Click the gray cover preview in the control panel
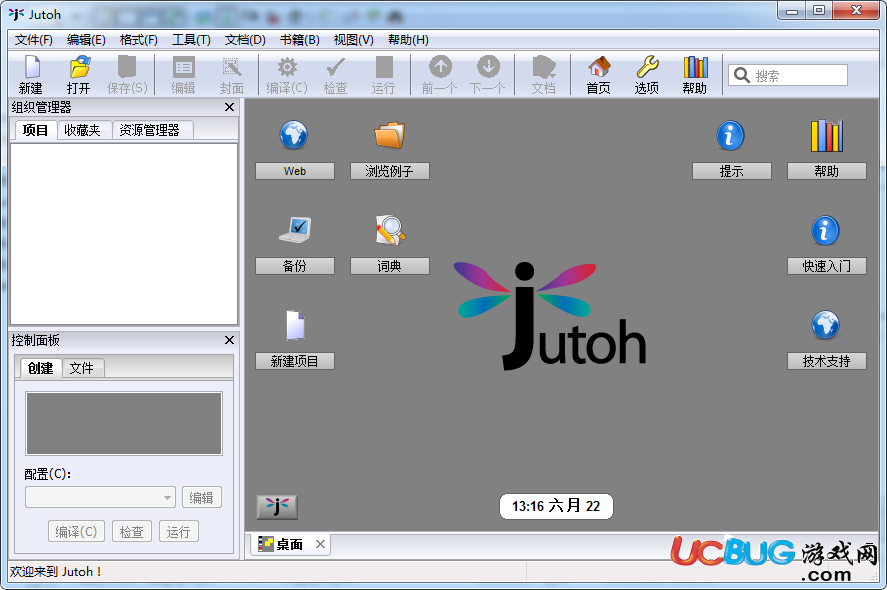The image size is (887, 590). [x=124, y=423]
